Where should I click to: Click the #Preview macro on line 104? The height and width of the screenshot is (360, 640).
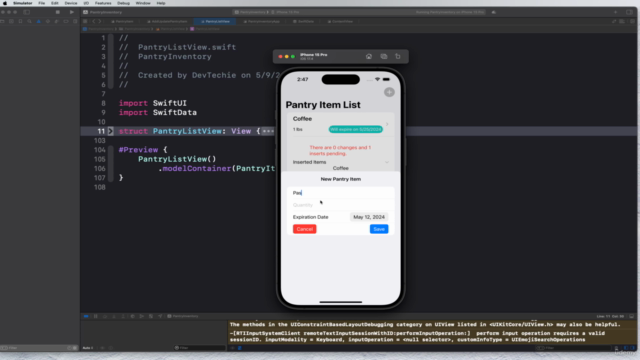[138, 150]
